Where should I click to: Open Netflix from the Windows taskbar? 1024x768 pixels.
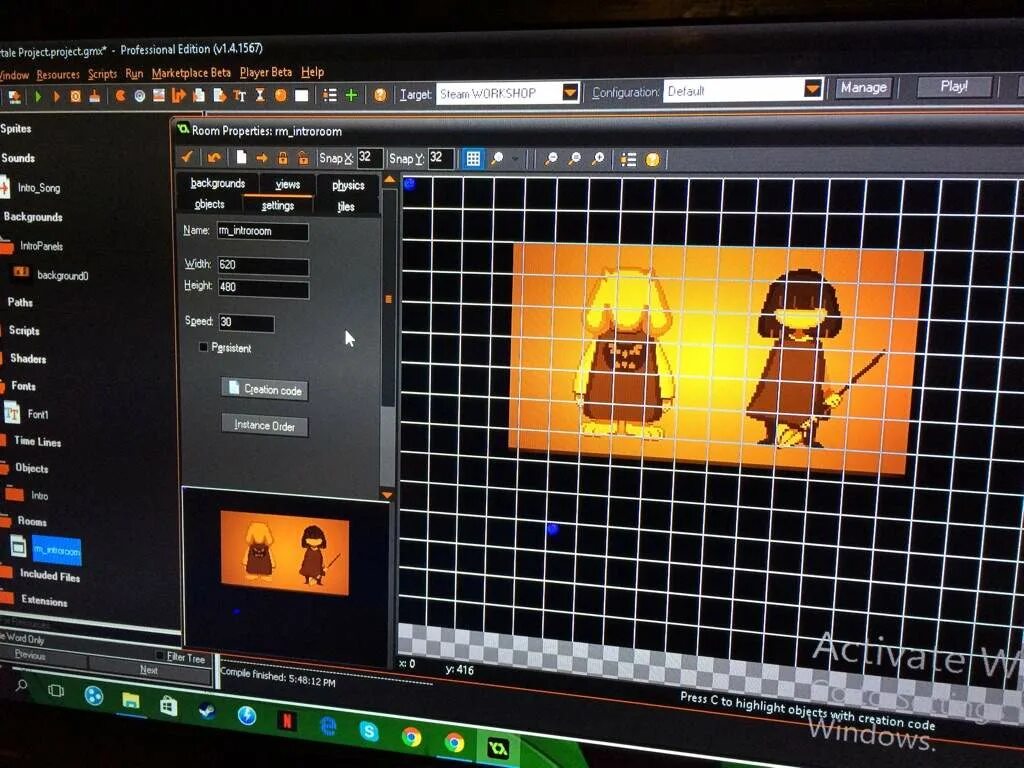pyautogui.click(x=286, y=721)
